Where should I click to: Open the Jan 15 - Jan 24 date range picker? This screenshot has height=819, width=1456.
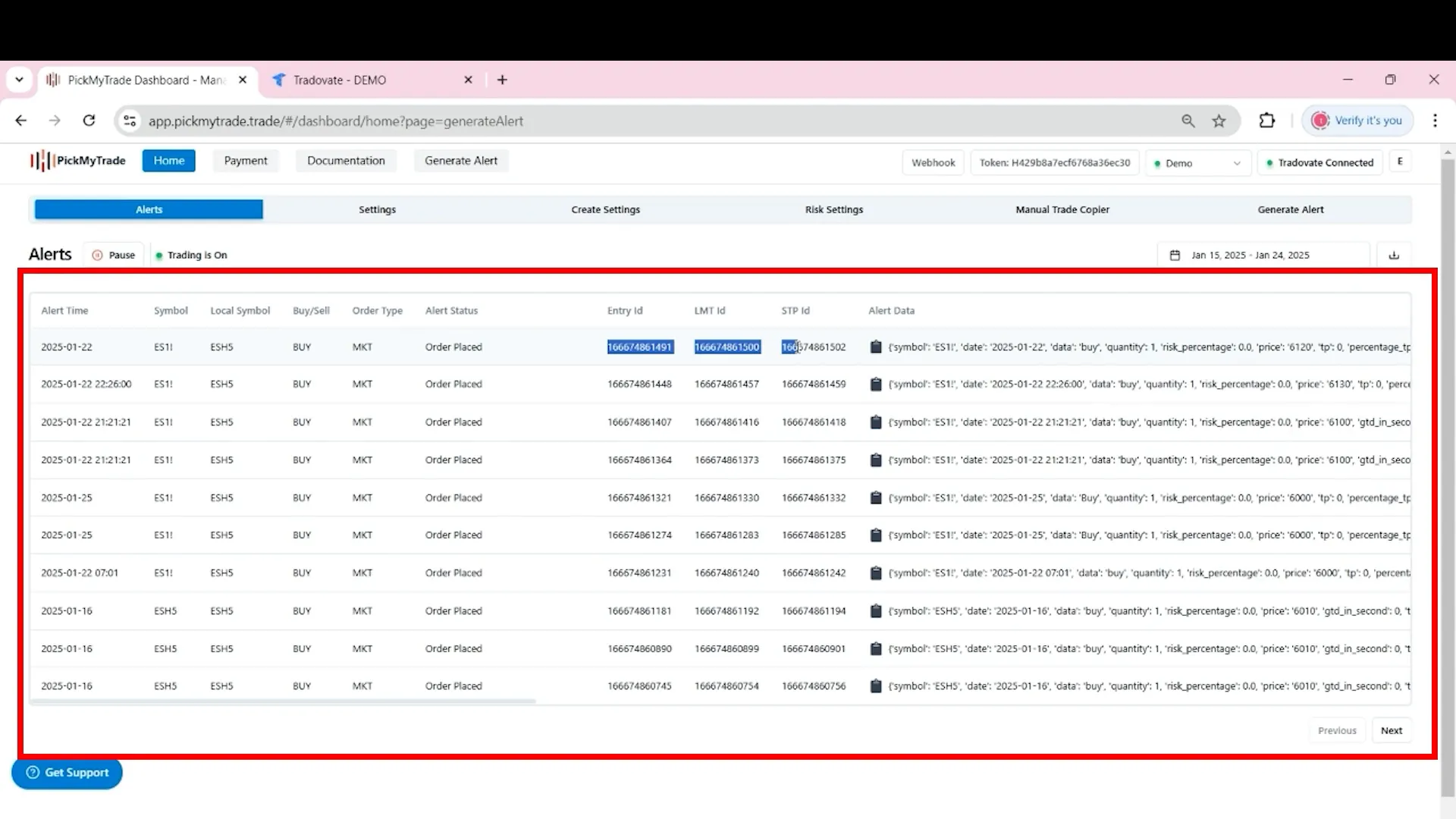[x=1263, y=255]
